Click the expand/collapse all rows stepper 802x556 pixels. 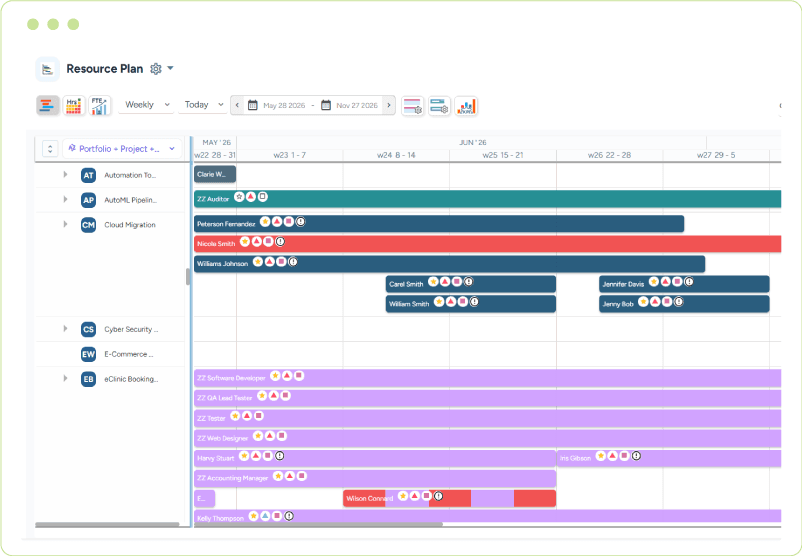point(50,149)
